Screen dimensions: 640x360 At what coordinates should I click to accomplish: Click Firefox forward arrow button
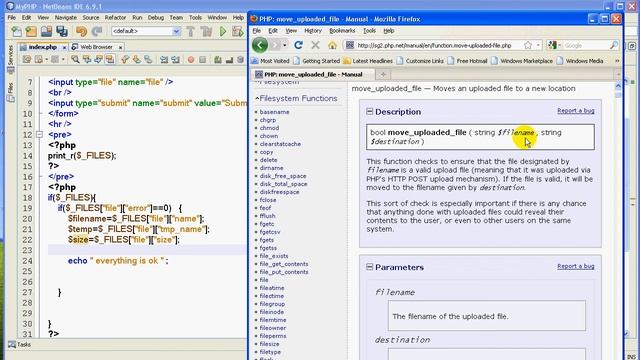click(276, 45)
